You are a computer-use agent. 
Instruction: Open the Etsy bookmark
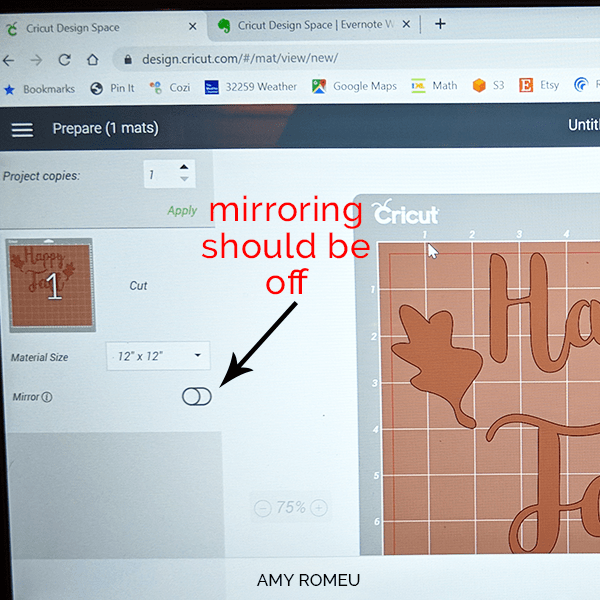[539, 85]
